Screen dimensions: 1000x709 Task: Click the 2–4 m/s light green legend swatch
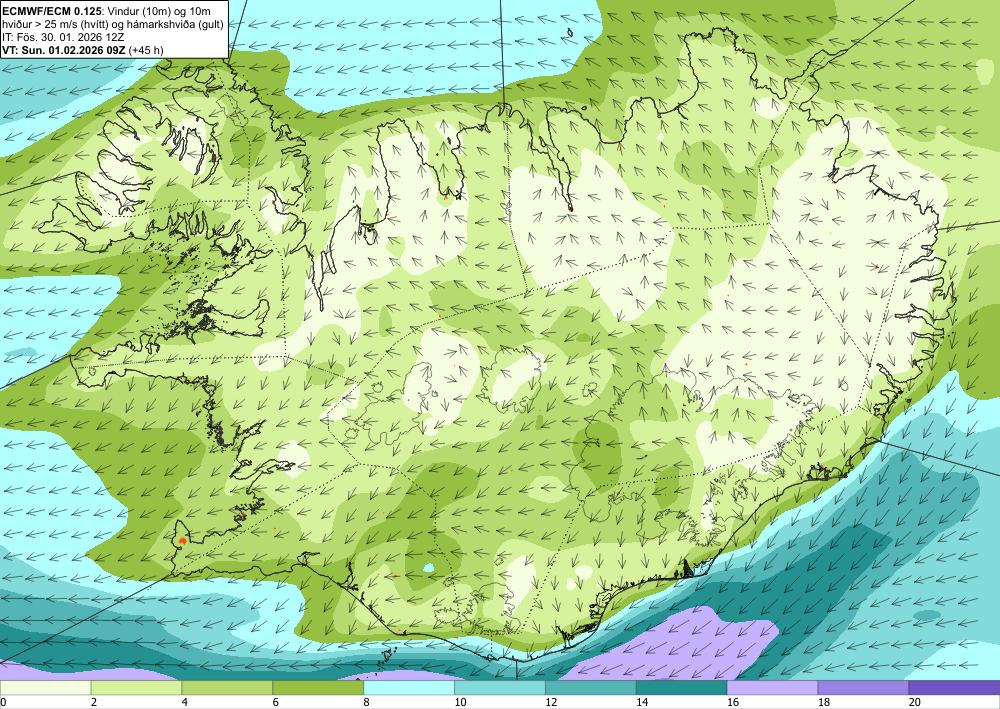point(136,688)
